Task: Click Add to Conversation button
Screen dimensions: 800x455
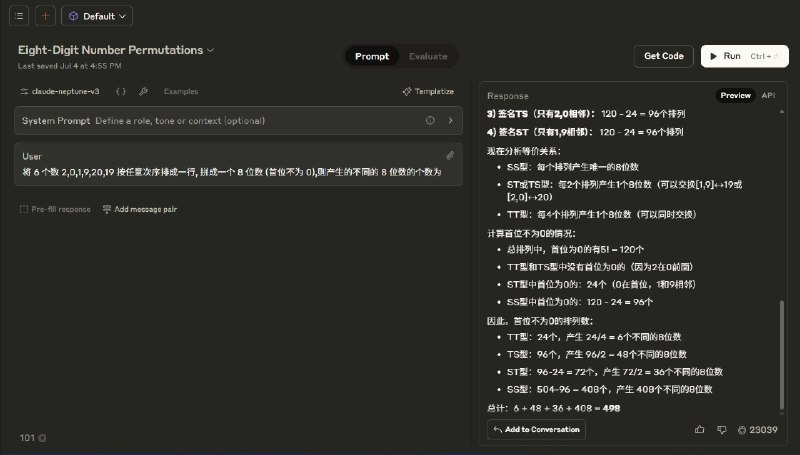Action: (x=536, y=429)
